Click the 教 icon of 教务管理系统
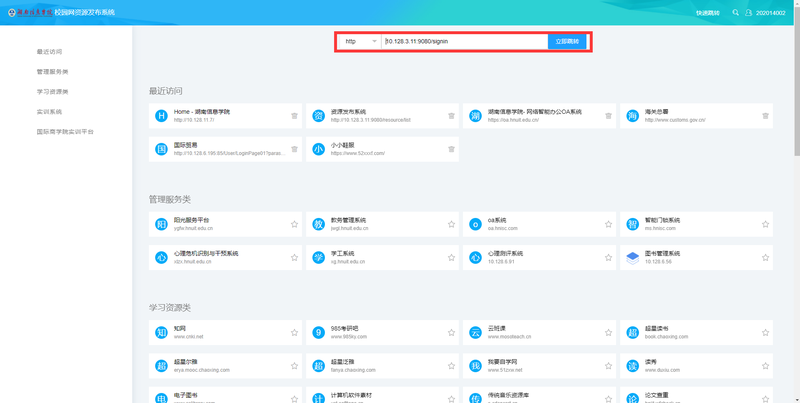The height and width of the screenshot is (403, 800). click(x=318, y=224)
